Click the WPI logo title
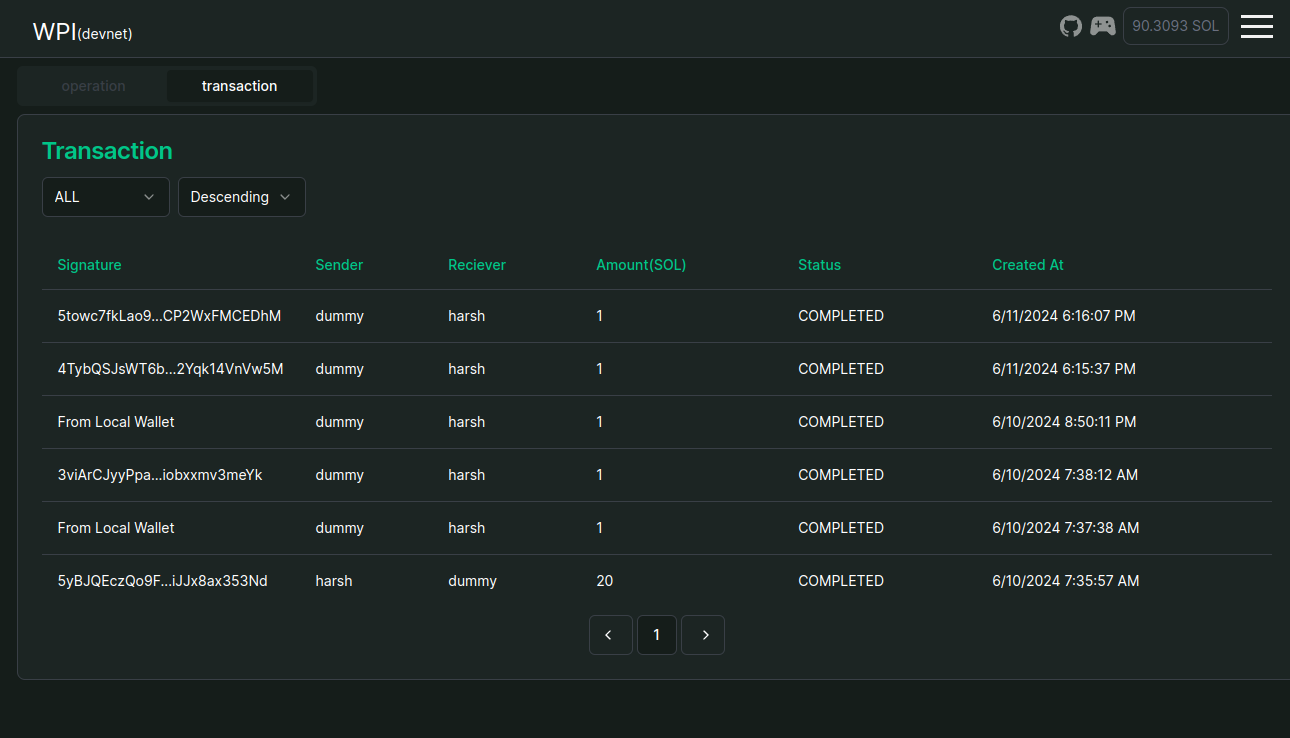This screenshot has width=1290, height=738. click(x=54, y=31)
